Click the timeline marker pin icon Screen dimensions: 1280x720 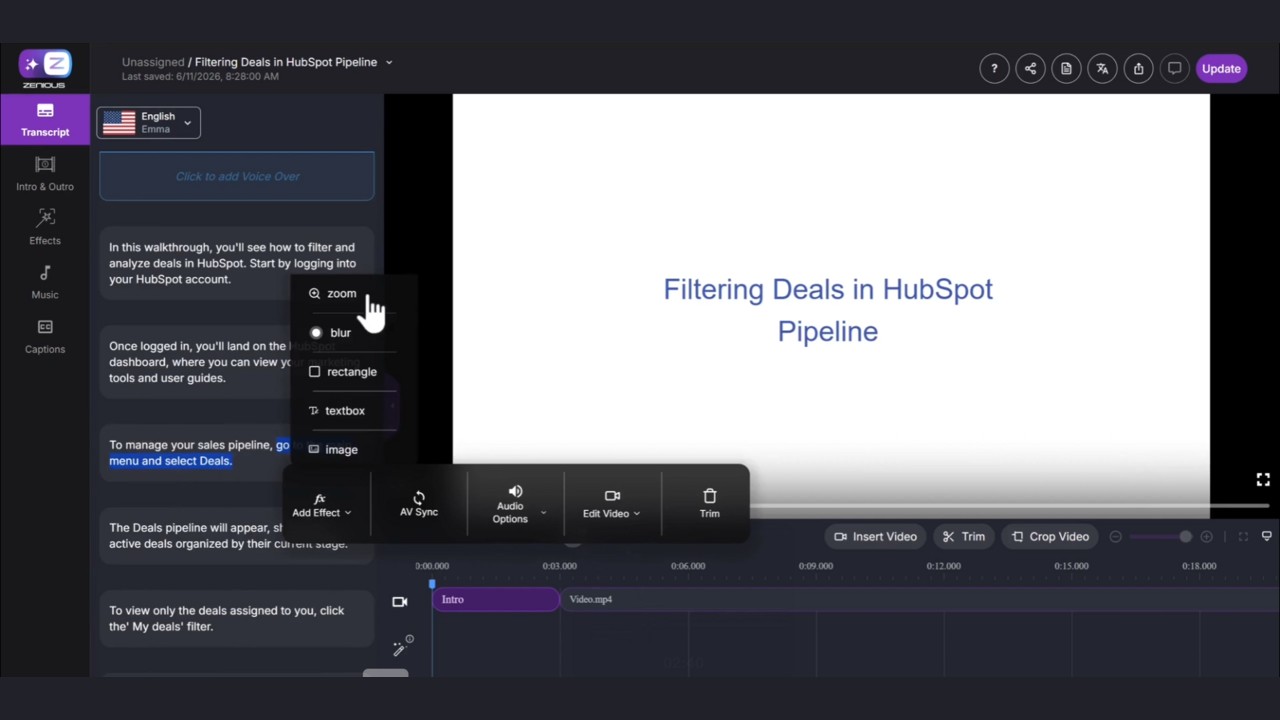1267,537
